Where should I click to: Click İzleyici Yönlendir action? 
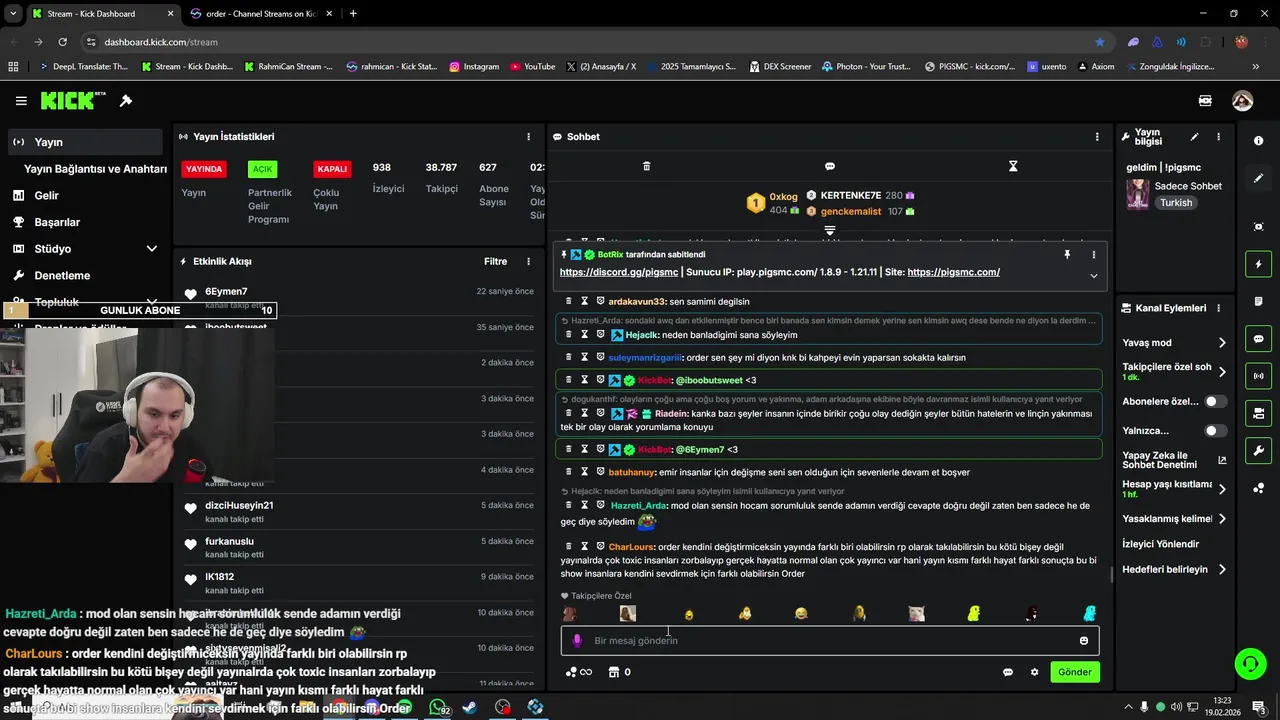pos(1160,544)
